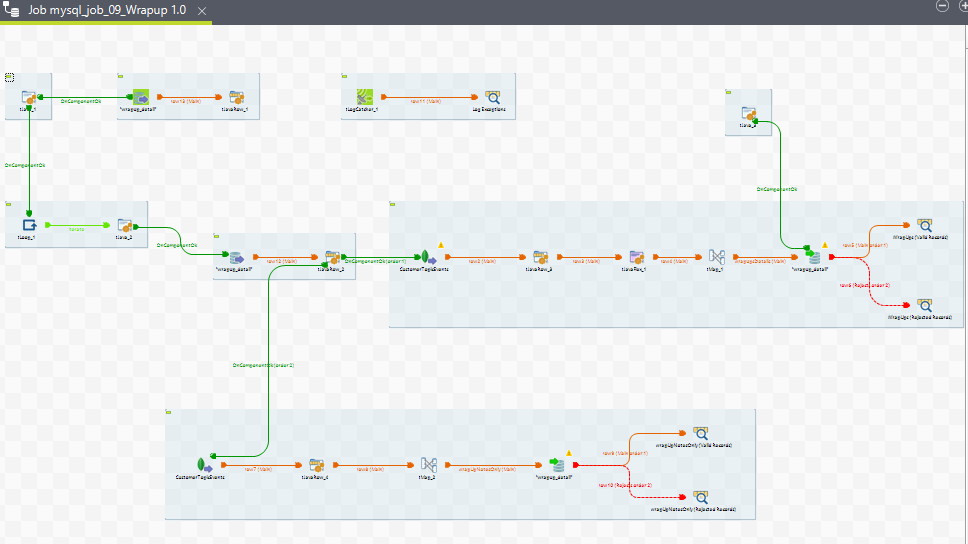Screen dimensions: 968x544
Task: Select WrapUps (Valid Records) log component
Action: tap(924, 226)
